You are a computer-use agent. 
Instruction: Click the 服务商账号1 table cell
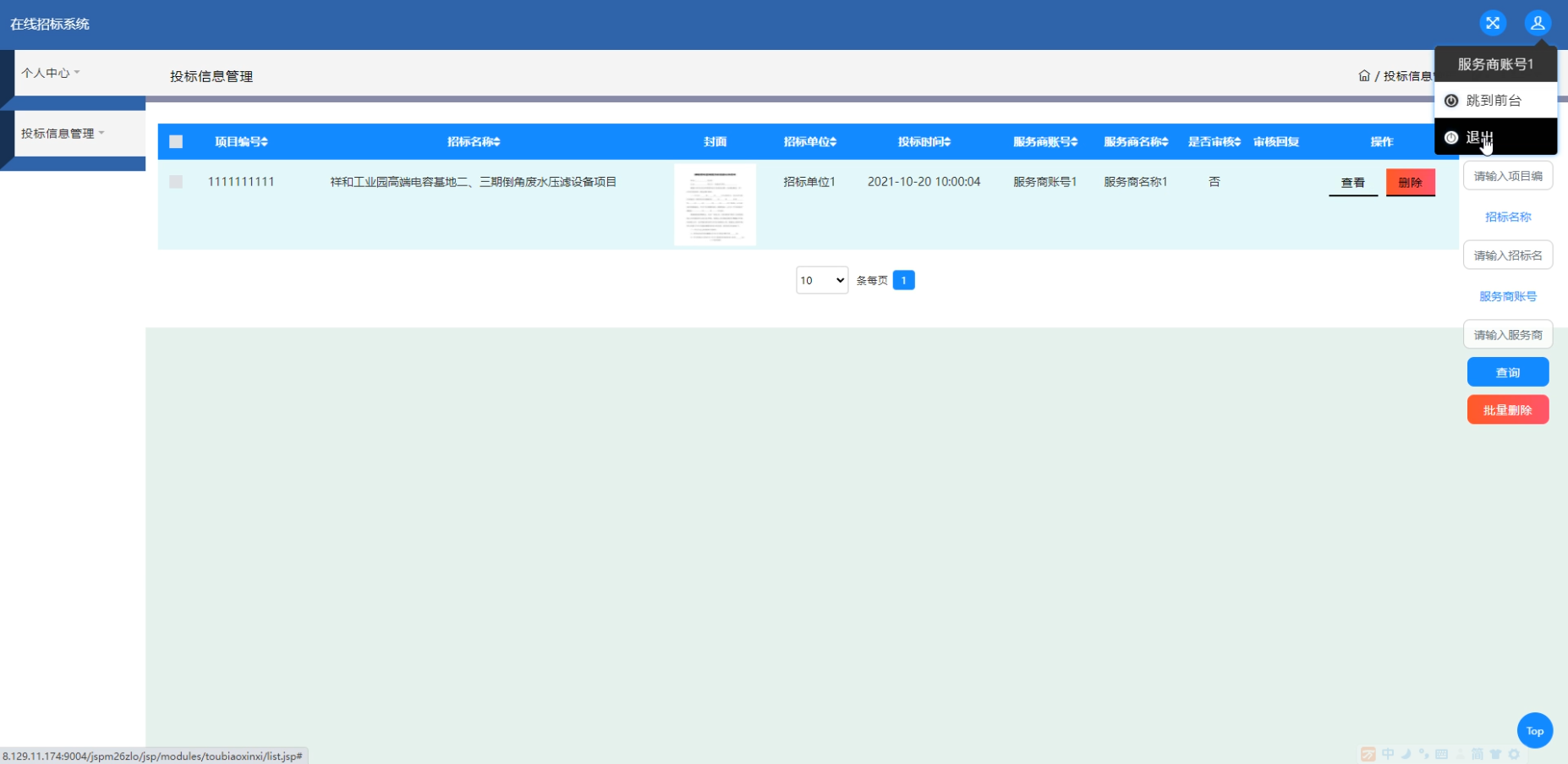click(x=1045, y=182)
